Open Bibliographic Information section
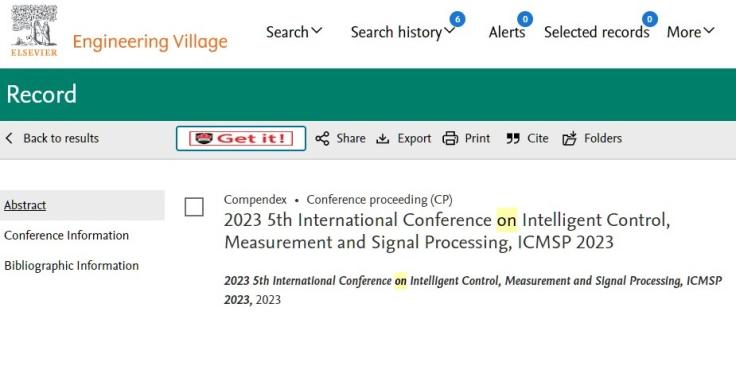This screenshot has height=378, width=736. pyautogui.click(x=71, y=266)
